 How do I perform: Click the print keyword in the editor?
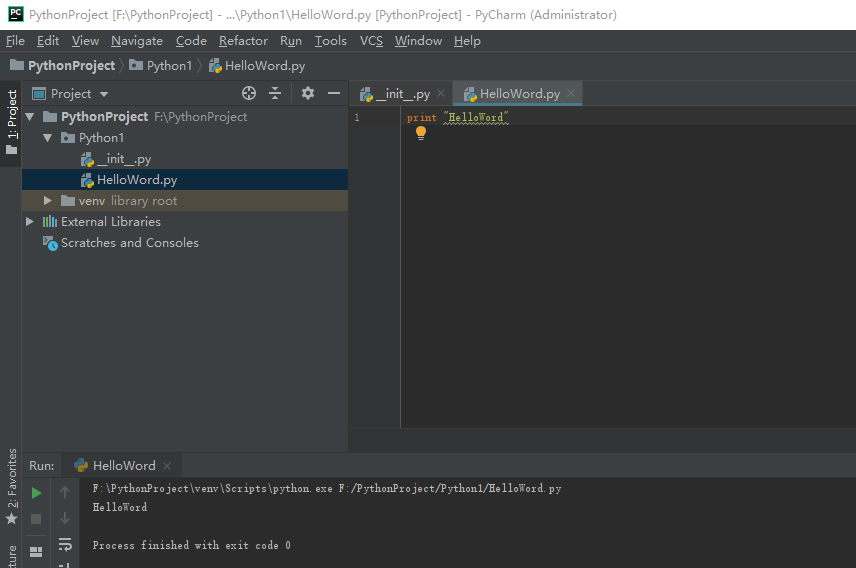421,117
